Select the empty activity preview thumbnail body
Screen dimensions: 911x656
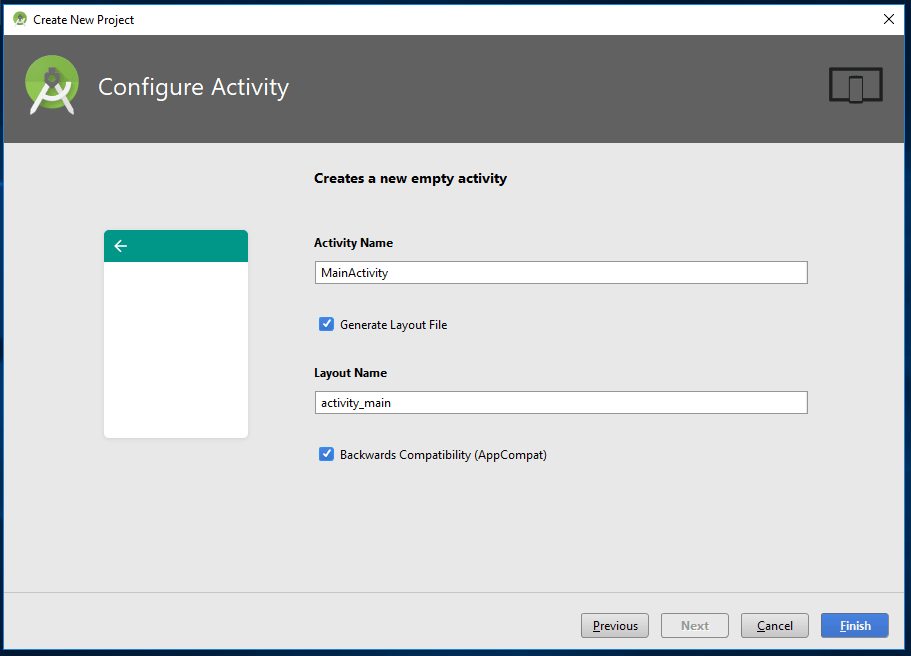click(x=176, y=350)
